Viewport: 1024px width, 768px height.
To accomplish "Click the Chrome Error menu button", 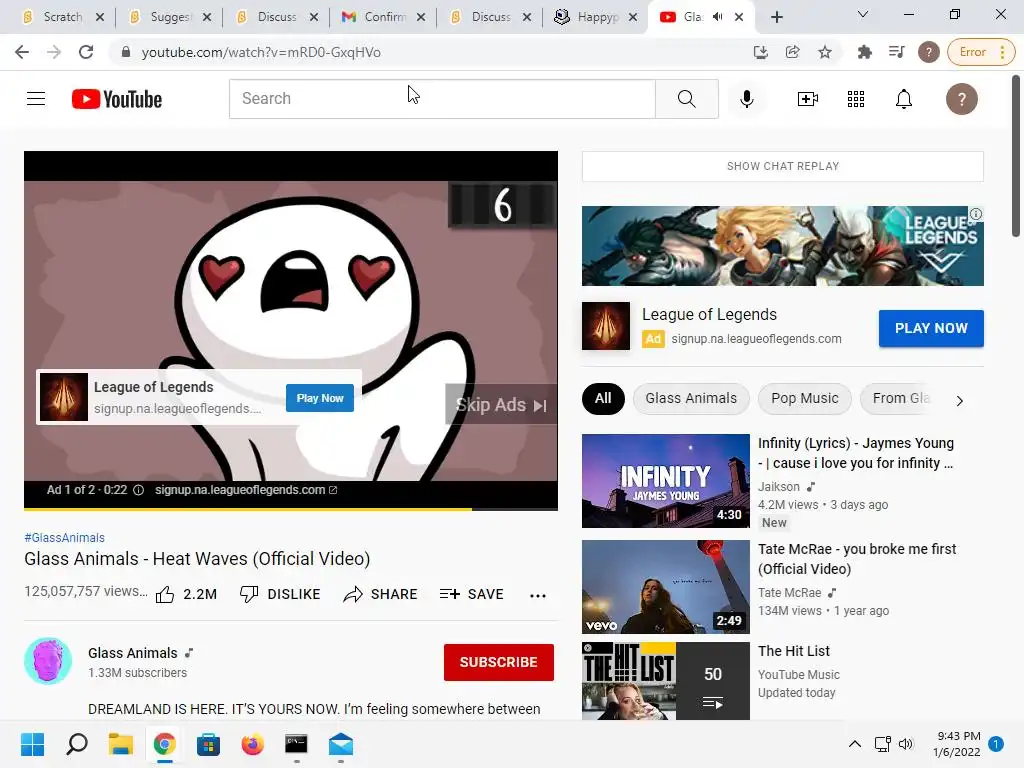I will [981, 52].
